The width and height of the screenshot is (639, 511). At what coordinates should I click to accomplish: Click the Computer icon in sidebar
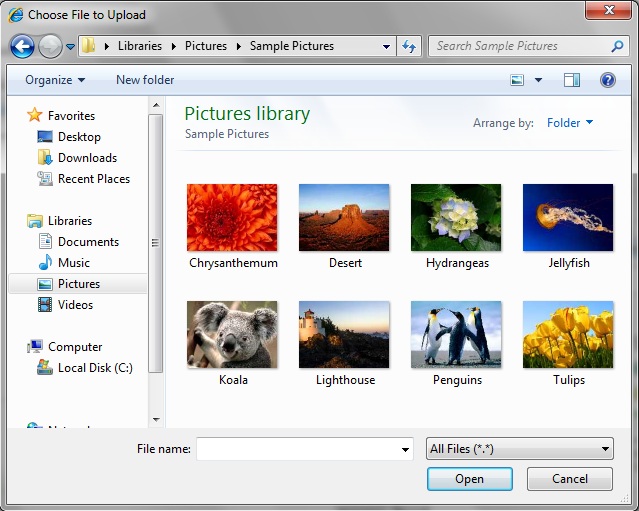coord(35,346)
